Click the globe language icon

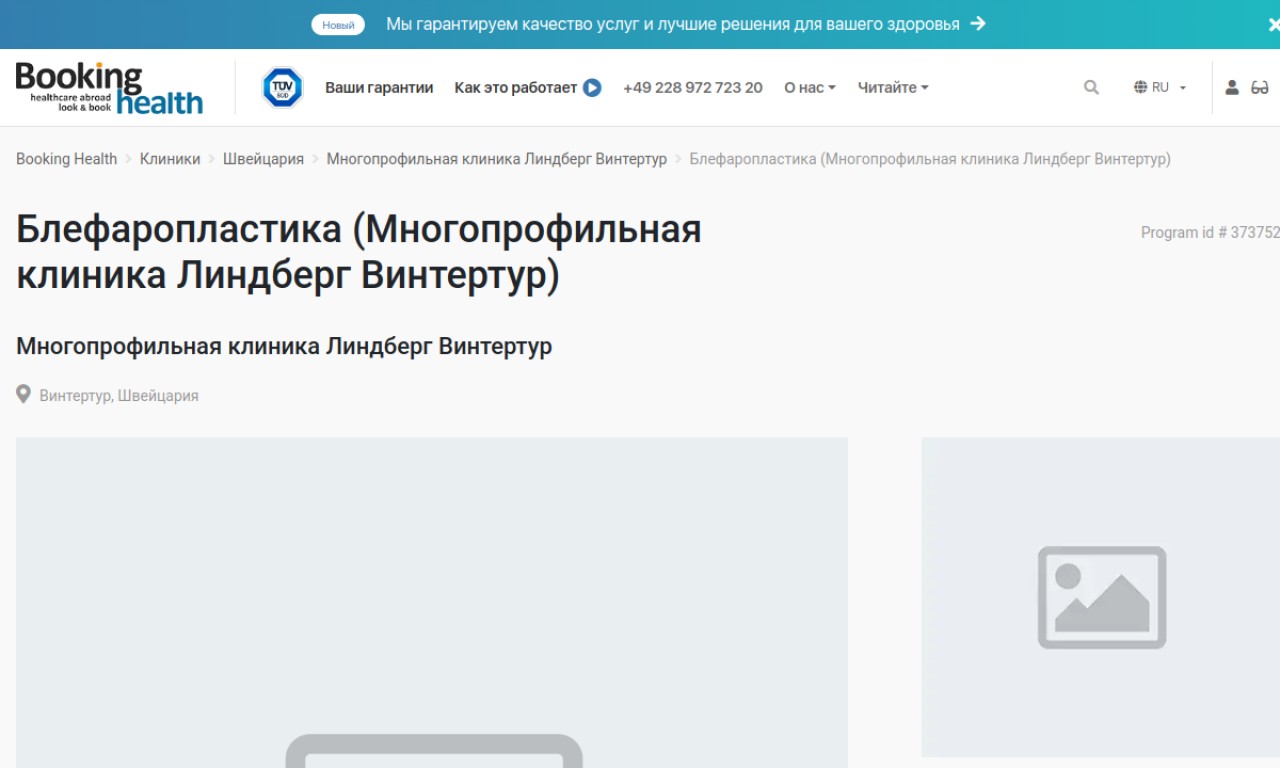coord(1140,88)
